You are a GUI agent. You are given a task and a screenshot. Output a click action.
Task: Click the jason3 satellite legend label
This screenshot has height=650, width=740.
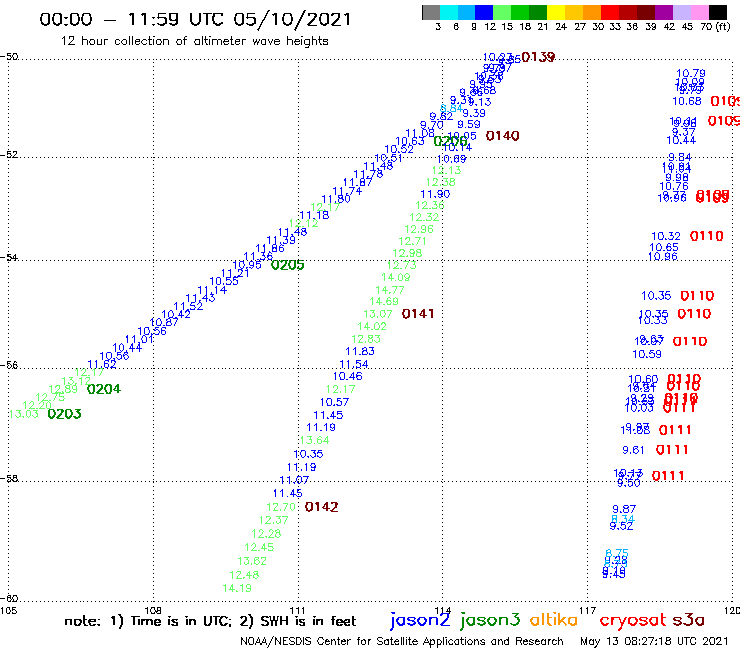490,620
